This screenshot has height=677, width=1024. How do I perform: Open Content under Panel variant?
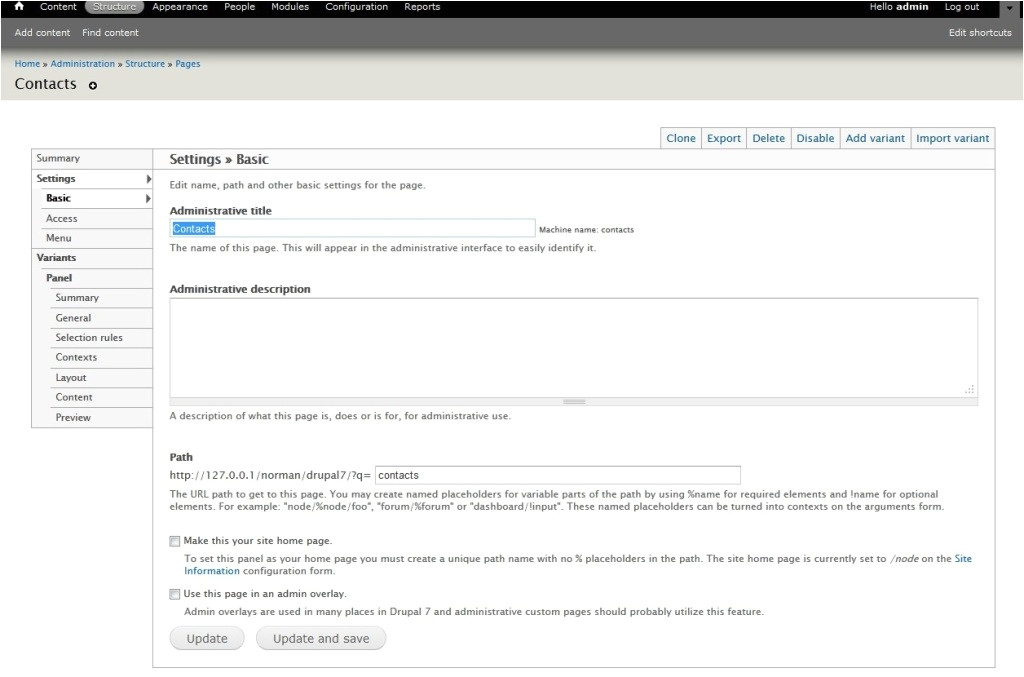pos(102,398)
